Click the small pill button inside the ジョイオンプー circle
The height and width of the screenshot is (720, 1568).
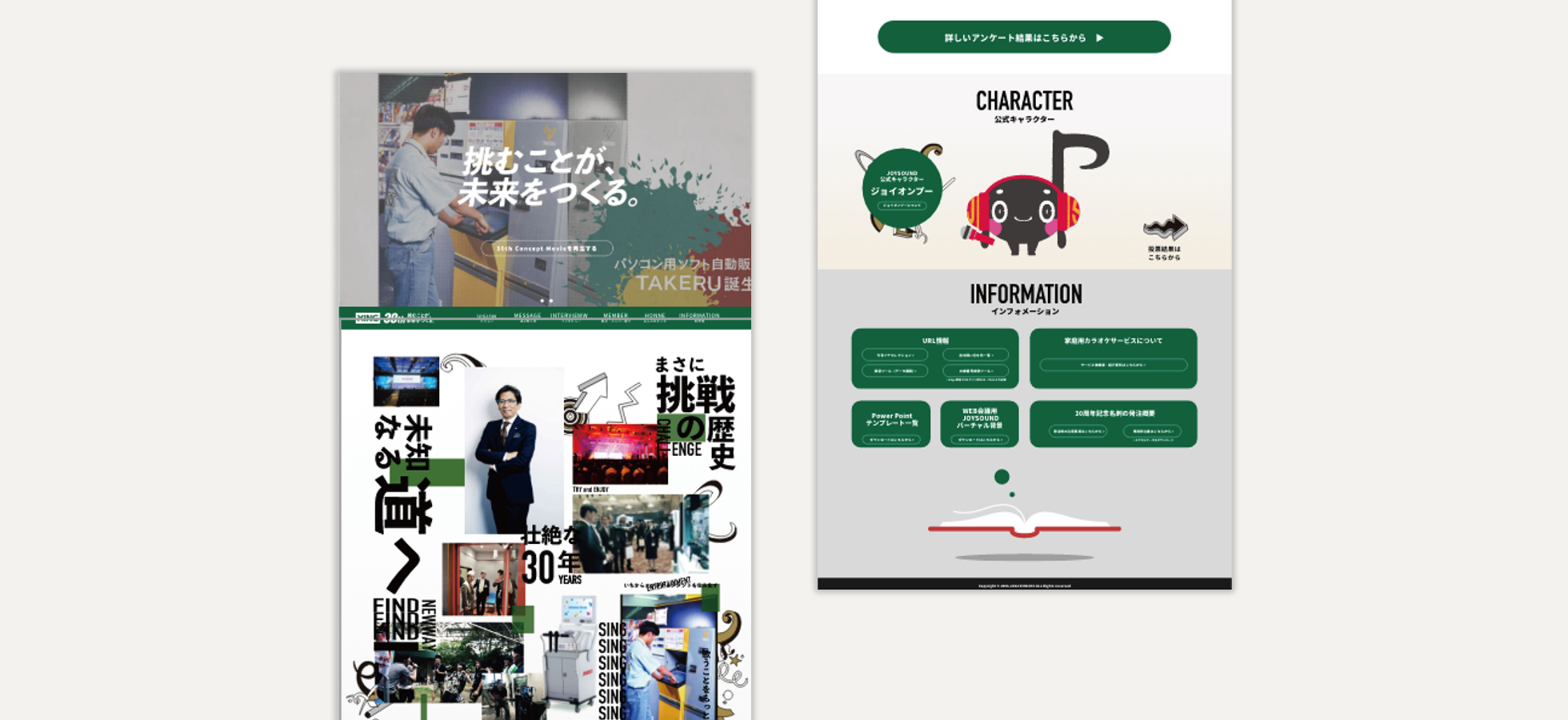[x=902, y=206]
